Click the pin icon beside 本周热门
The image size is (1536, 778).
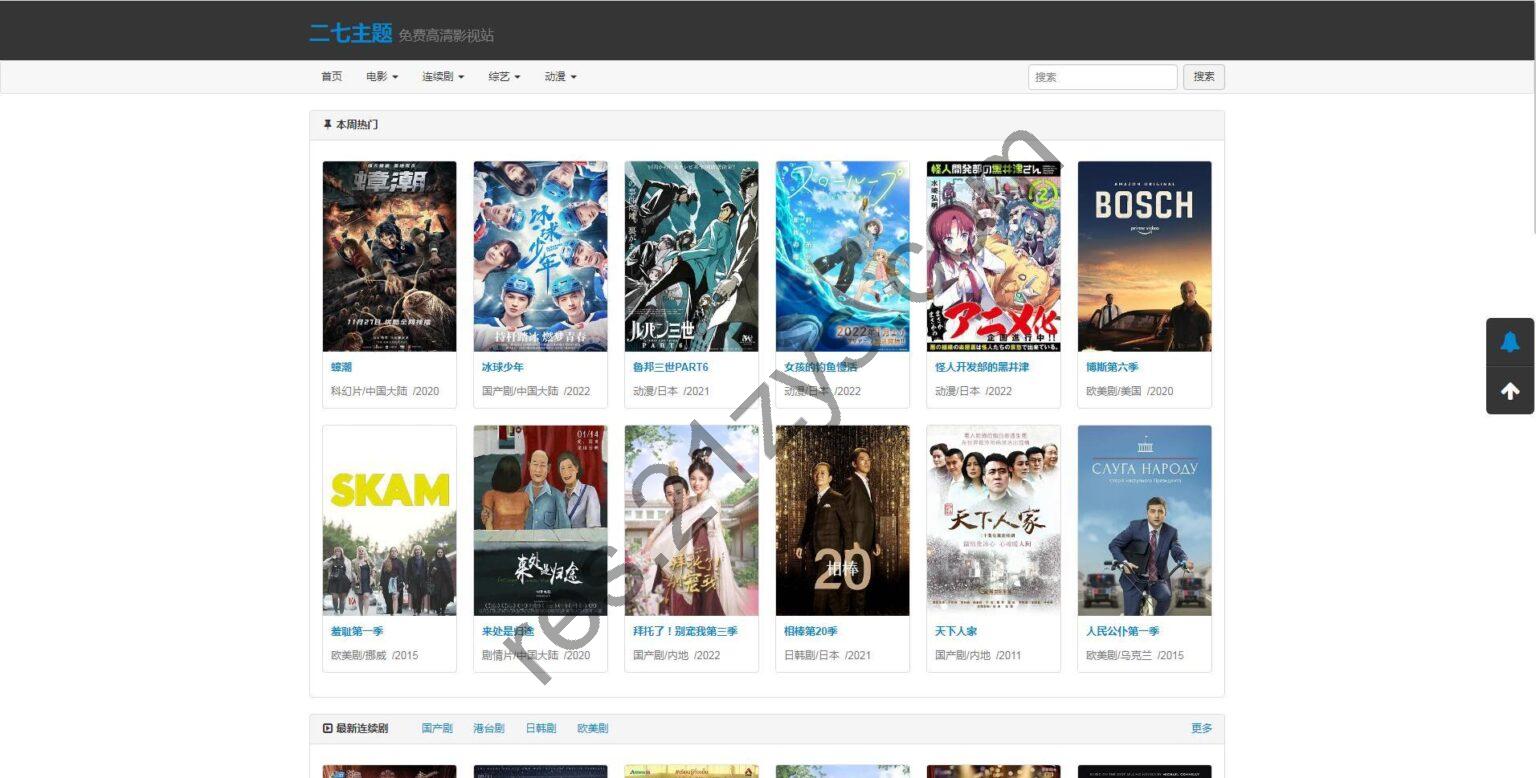[327, 125]
